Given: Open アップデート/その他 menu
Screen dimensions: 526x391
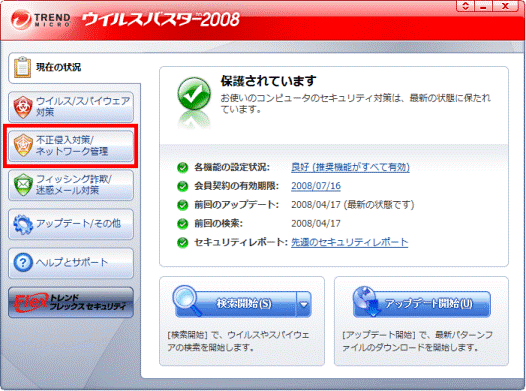Looking at the screenshot, I should [x=71, y=224].
